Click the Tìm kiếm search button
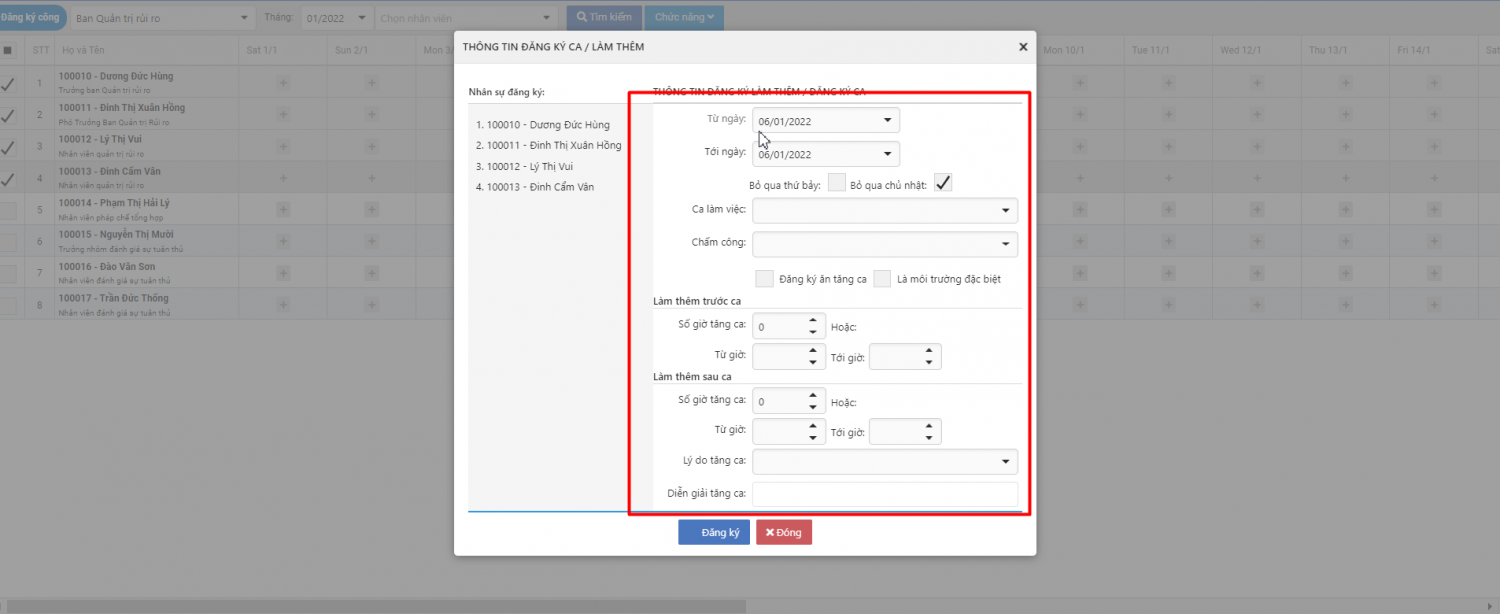The height and width of the screenshot is (614, 1500). click(x=604, y=17)
